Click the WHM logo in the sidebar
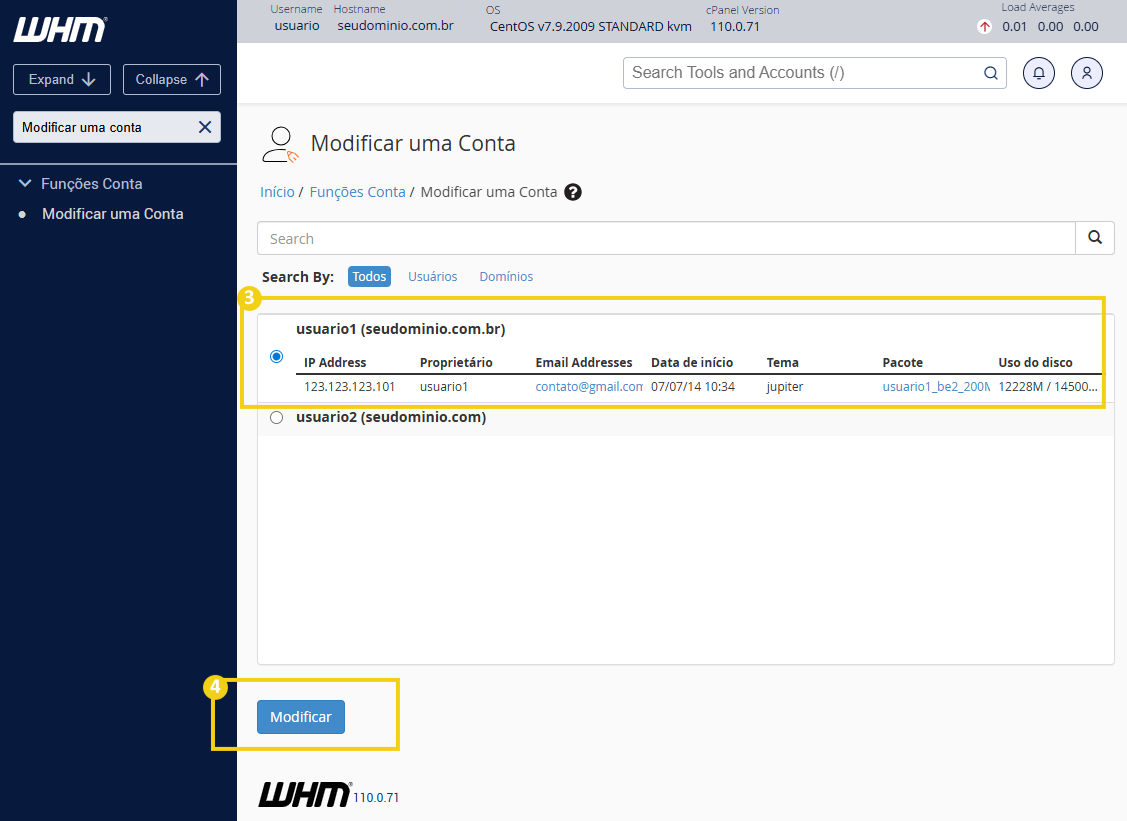Viewport: 1127px width, 821px height. click(x=60, y=29)
